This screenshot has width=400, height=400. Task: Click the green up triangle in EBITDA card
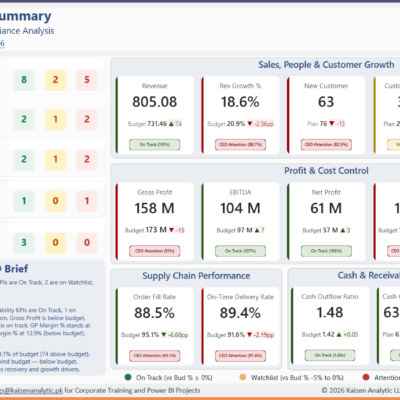pyautogui.click(x=257, y=230)
